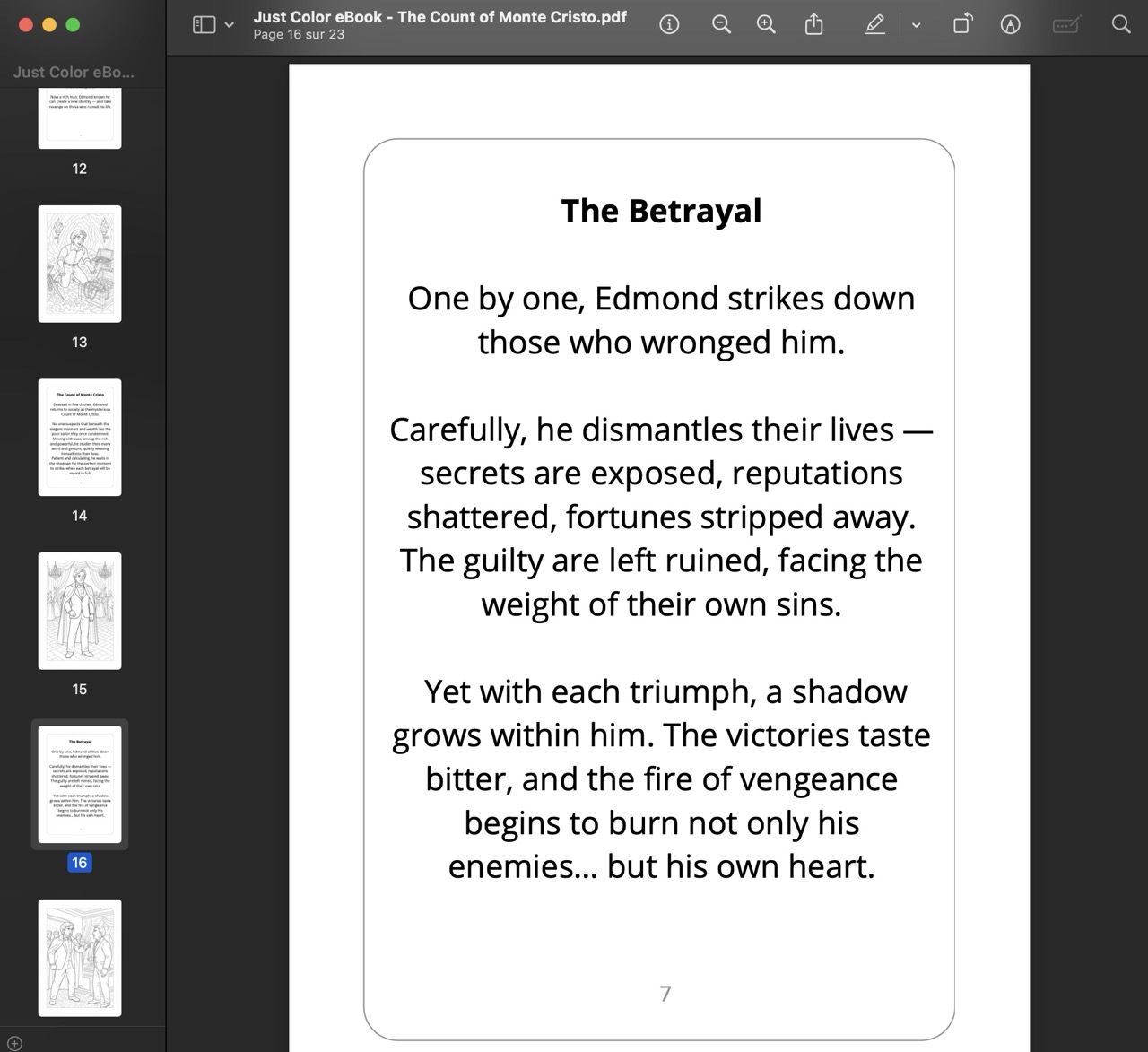Jump to the thumbnail below page 16

click(x=80, y=958)
